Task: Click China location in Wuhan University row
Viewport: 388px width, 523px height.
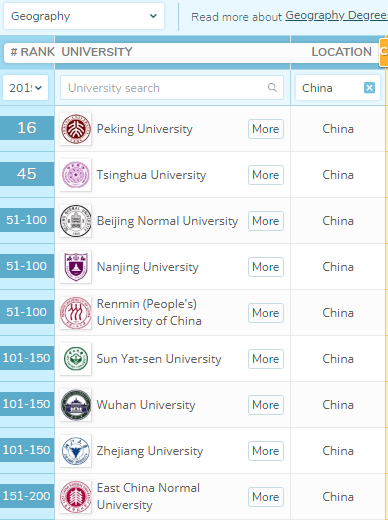Action: pyautogui.click(x=338, y=405)
